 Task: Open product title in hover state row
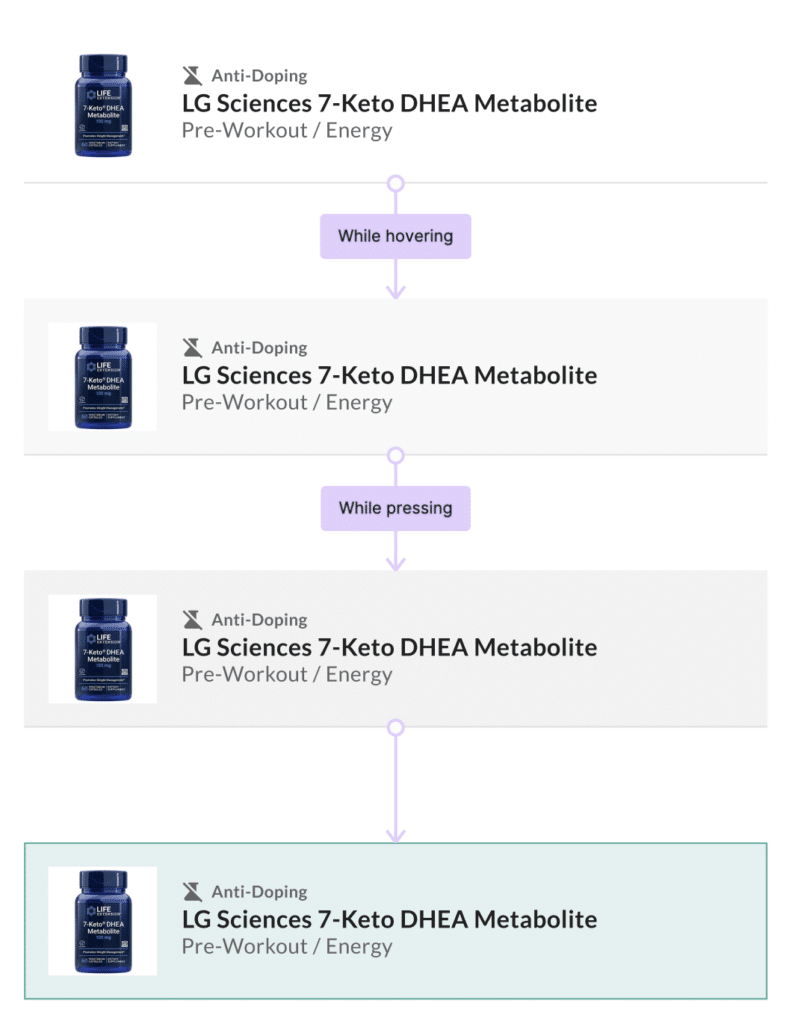tap(389, 376)
